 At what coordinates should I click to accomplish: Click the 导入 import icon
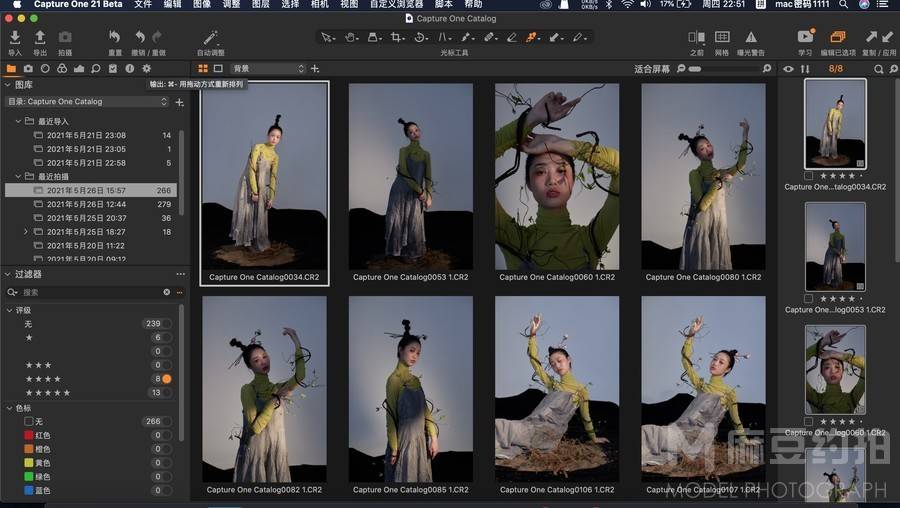click(x=15, y=38)
